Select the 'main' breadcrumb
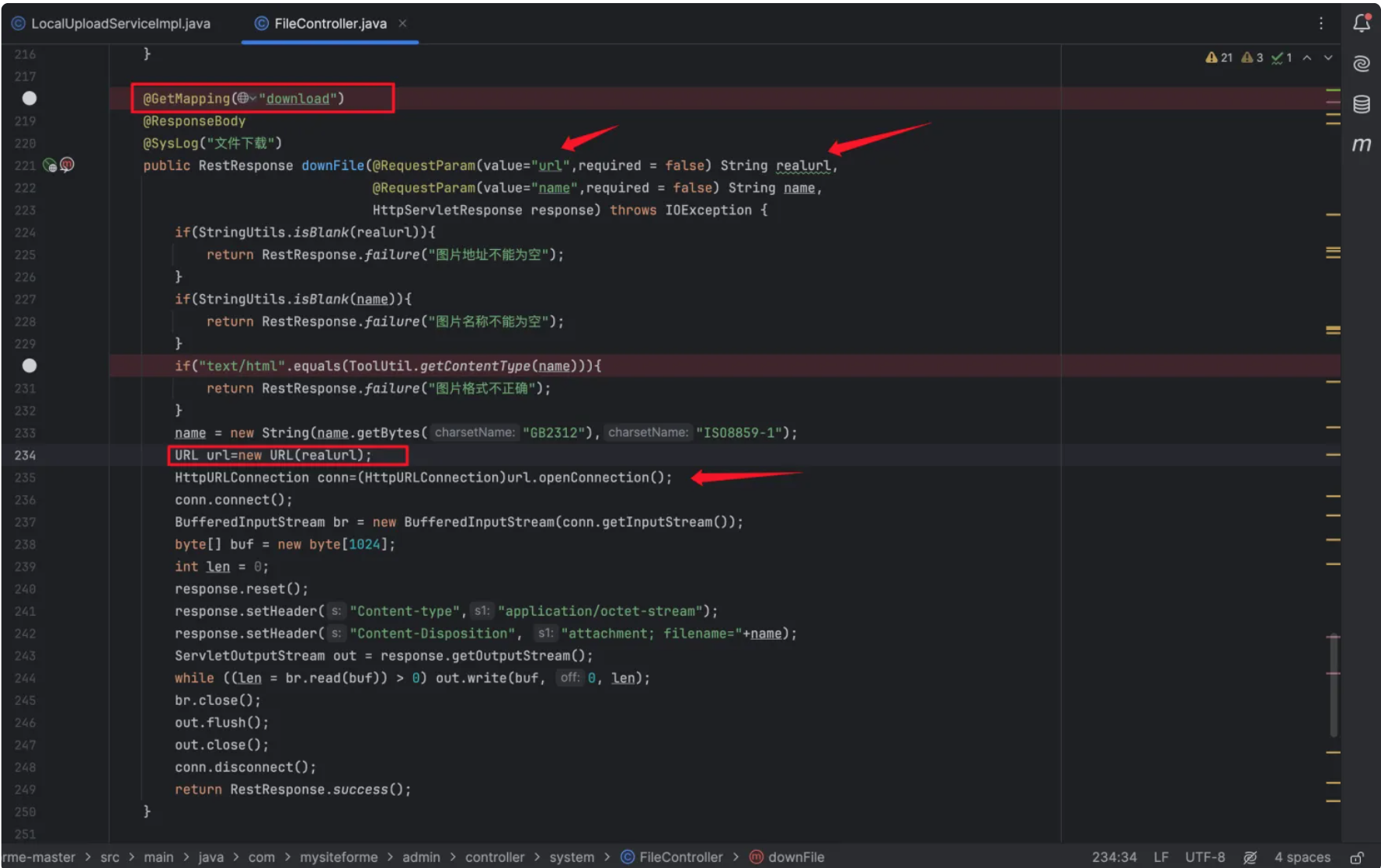The width and height of the screenshot is (1381, 868). click(158, 857)
